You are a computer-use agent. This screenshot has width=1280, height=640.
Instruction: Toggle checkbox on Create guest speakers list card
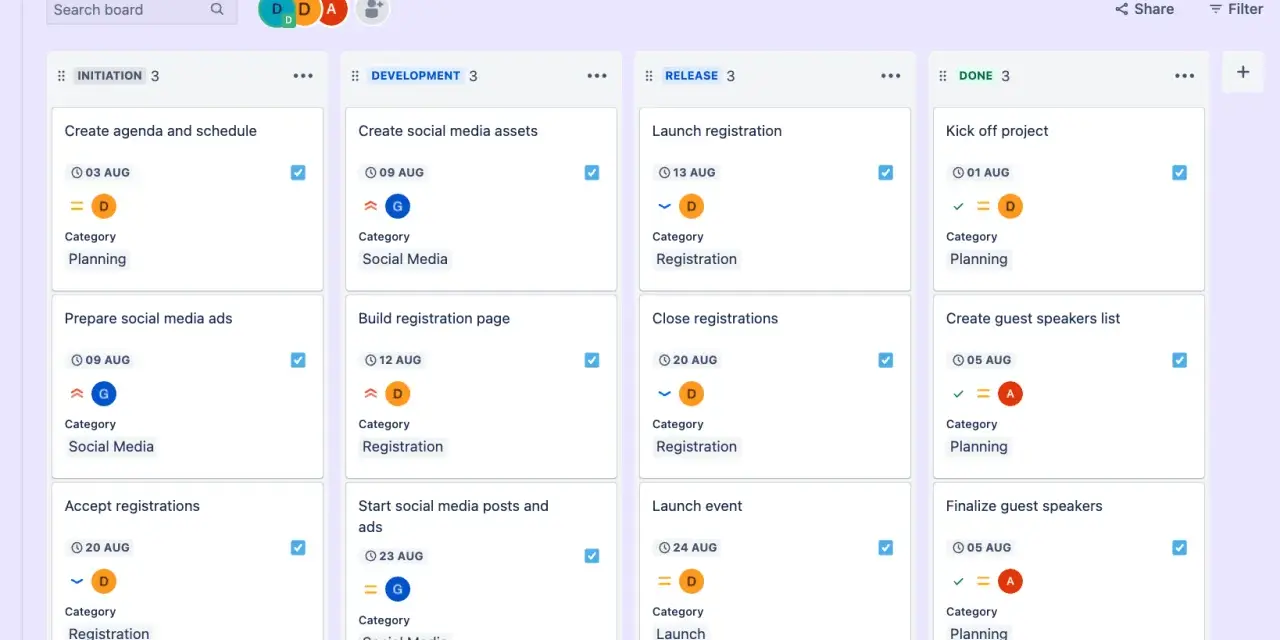pyautogui.click(x=1180, y=360)
